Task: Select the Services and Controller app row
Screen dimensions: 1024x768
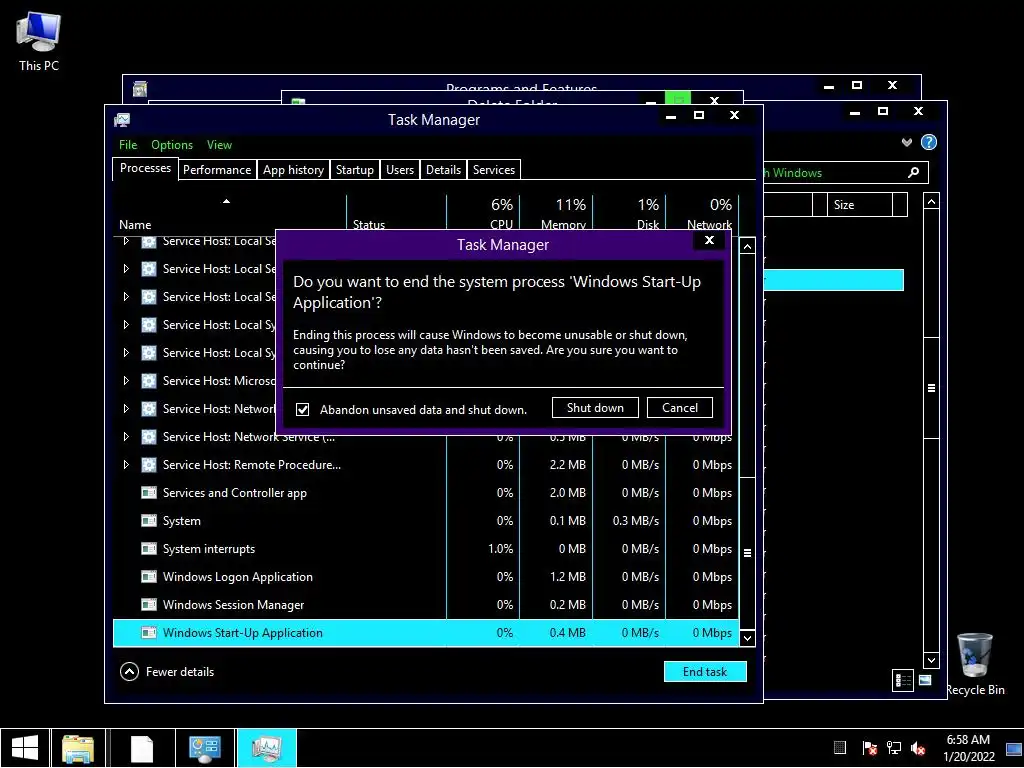Action: pos(426,492)
